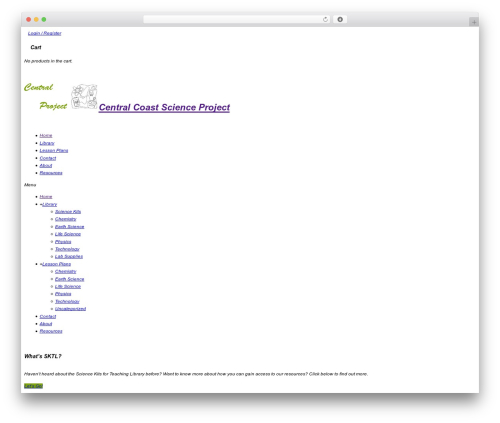Open Technology under the Library submenu
The height and width of the screenshot is (423, 500).
[67, 249]
